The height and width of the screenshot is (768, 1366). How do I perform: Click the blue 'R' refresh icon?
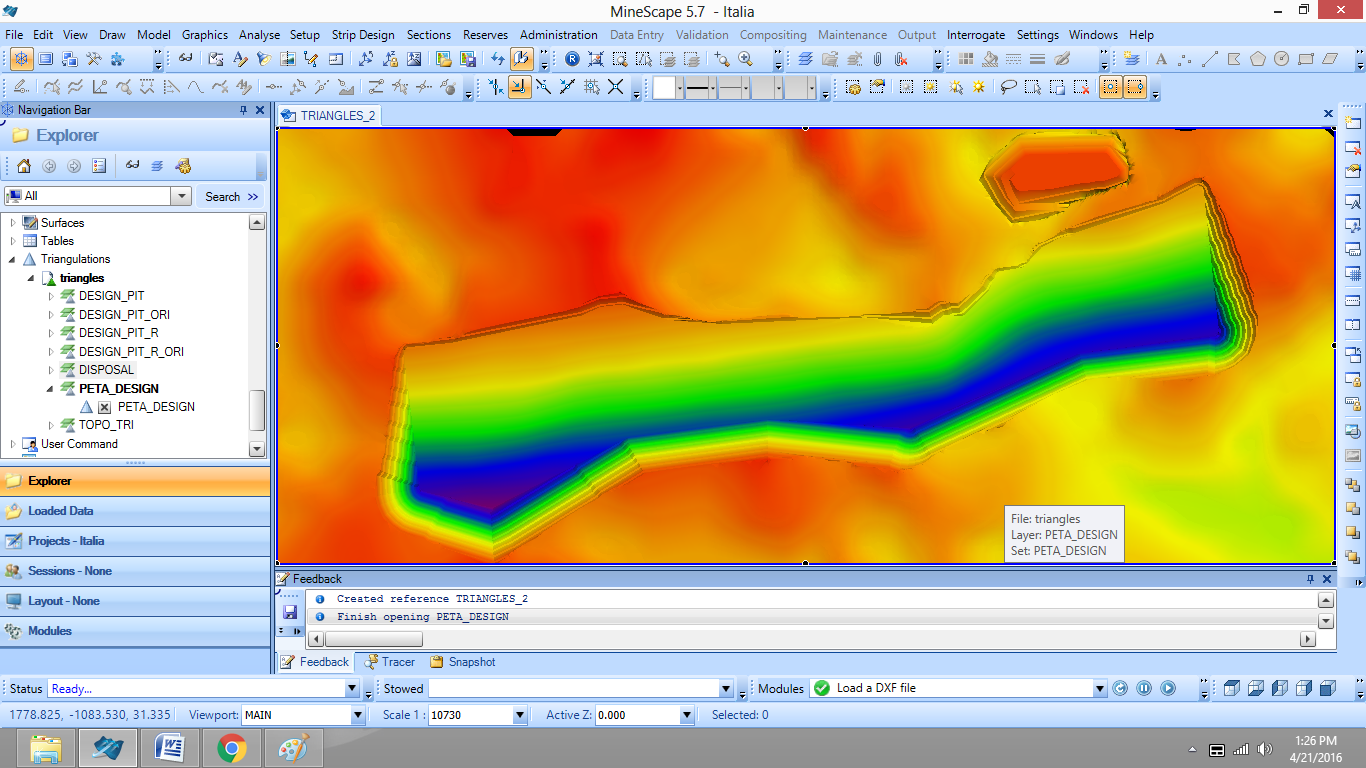click(x=572, y=60)
